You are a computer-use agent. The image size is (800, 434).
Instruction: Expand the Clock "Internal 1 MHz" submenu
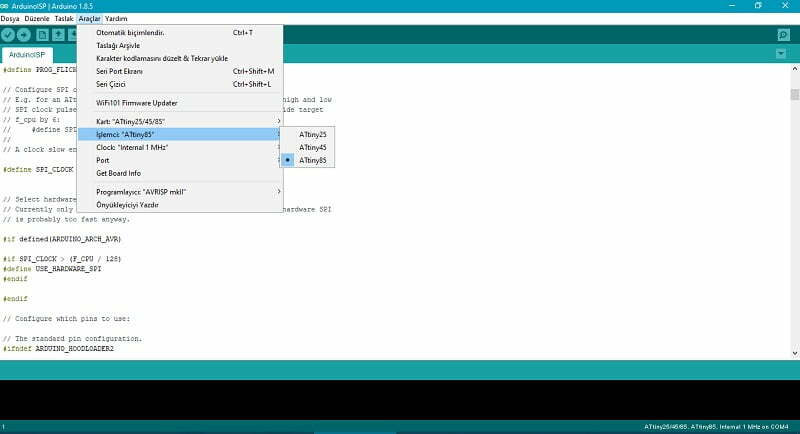point(180,147)
